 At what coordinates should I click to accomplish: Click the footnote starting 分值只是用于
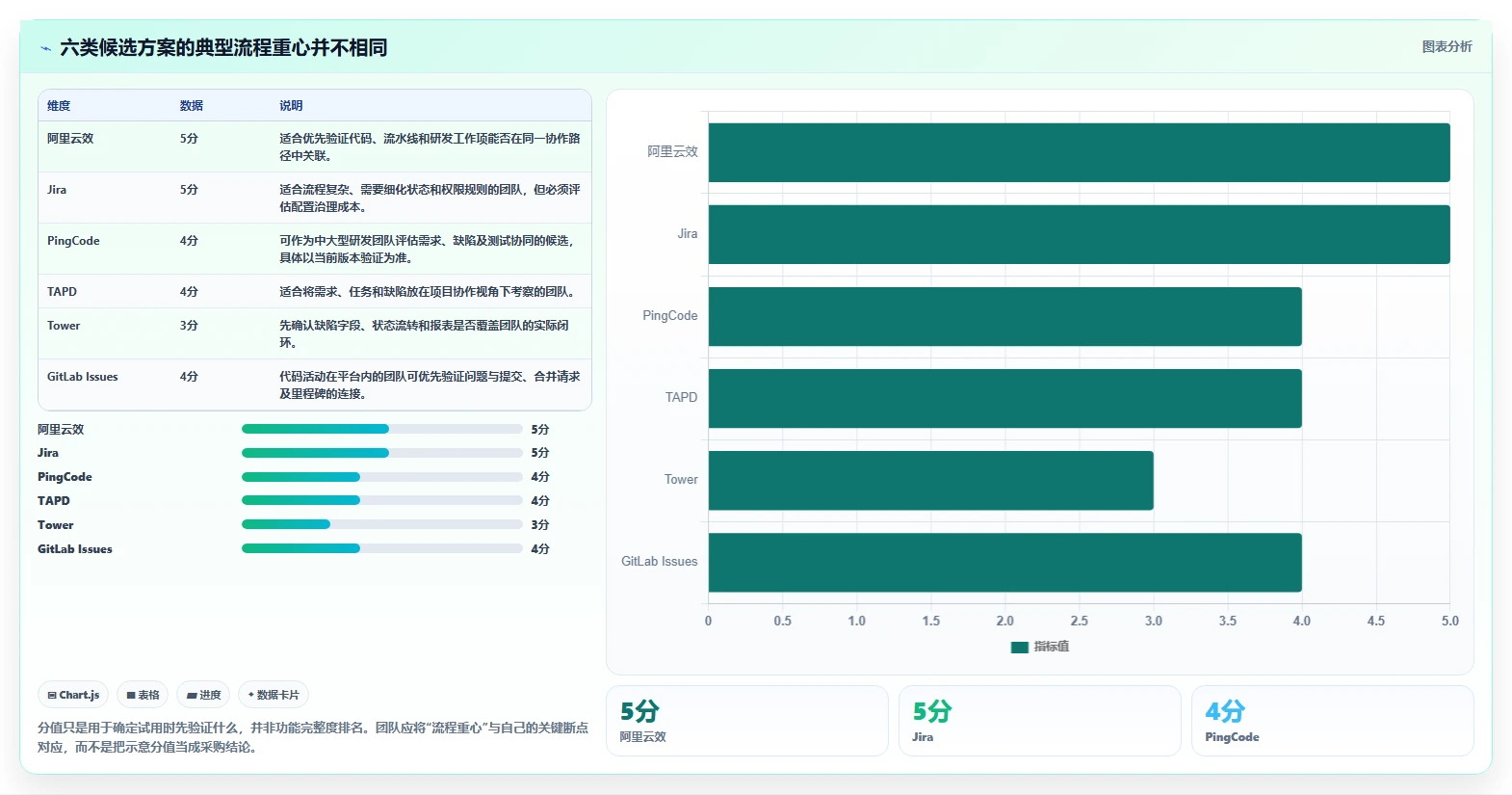(x=313, y=737)
